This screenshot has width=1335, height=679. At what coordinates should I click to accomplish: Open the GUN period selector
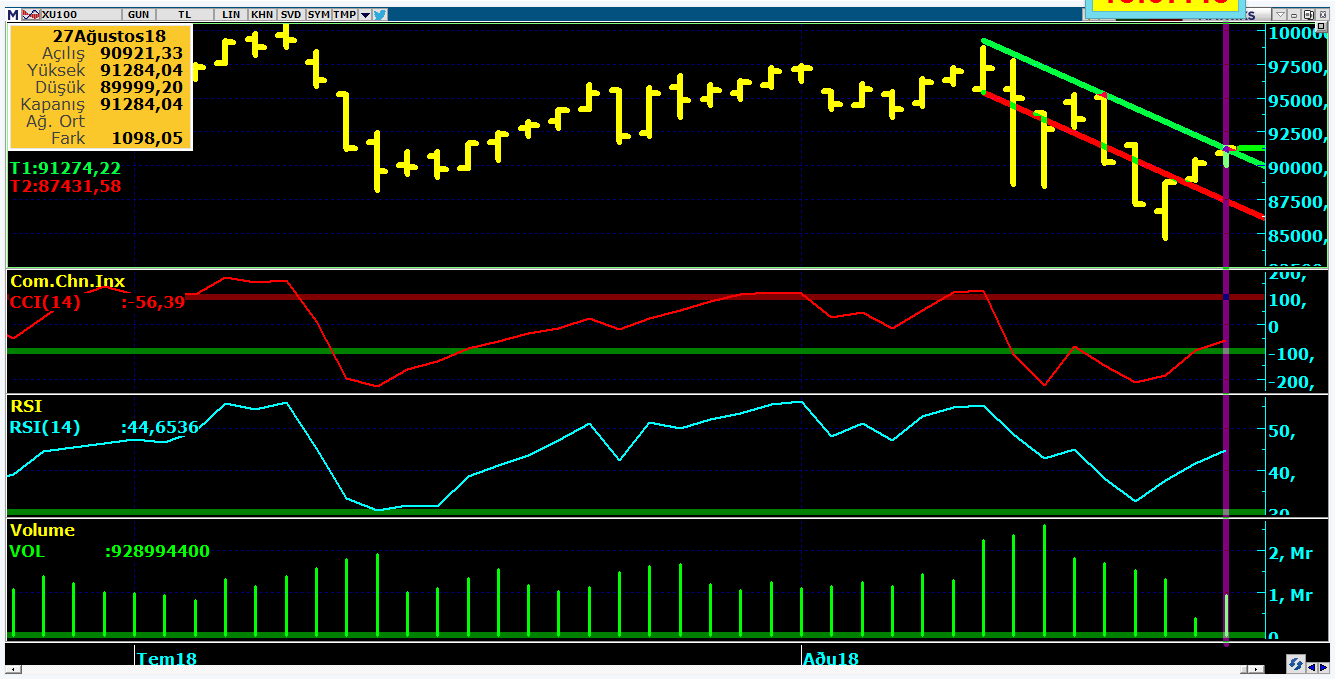[x=139, y=14]
